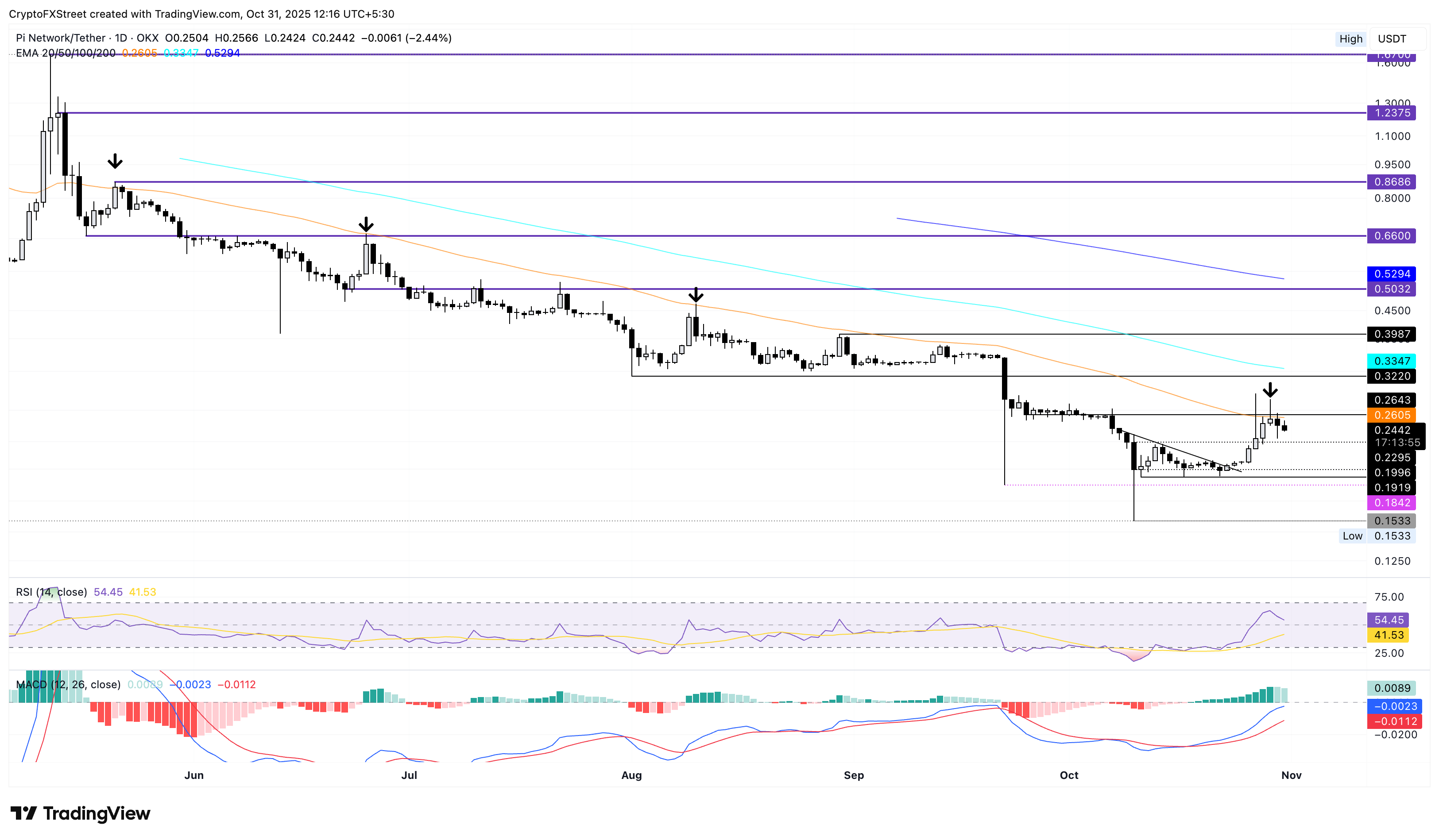Open the USDT currency selector

(1392, 39)
